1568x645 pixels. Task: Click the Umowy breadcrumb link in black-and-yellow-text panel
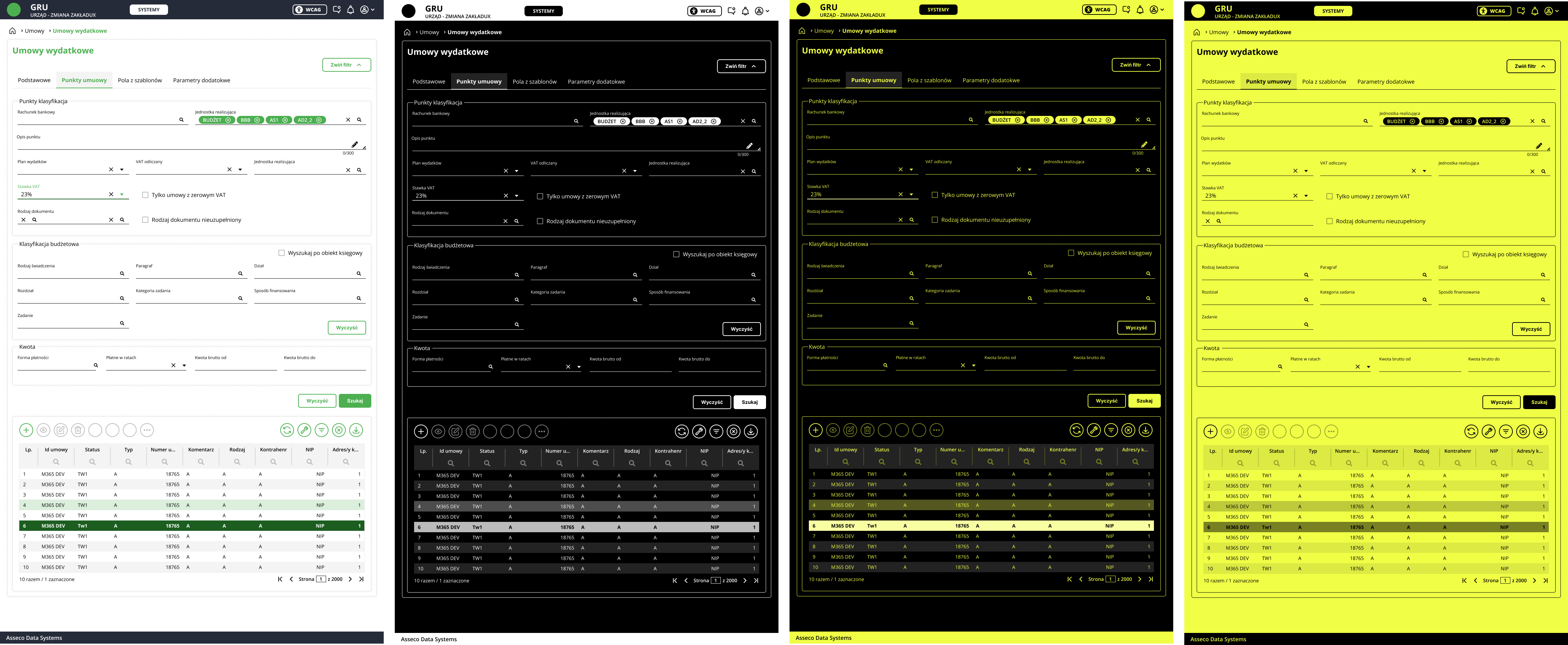(x=824, y=30)
